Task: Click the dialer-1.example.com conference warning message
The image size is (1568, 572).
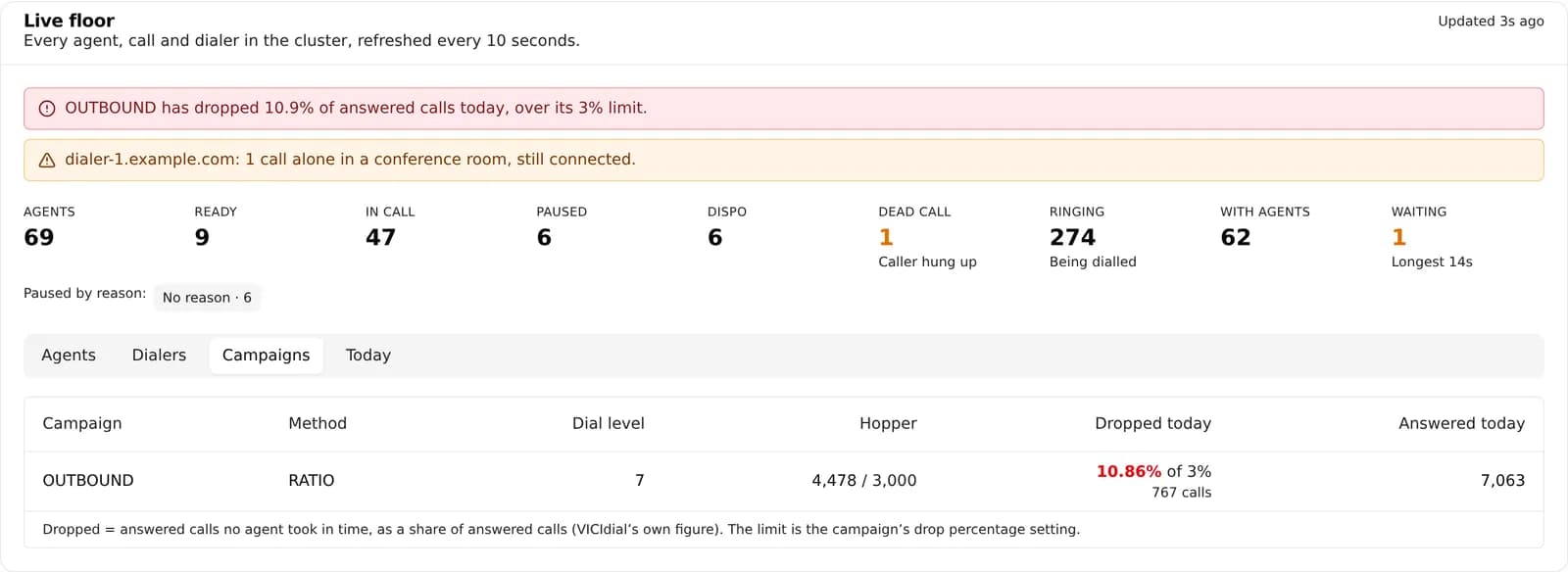Action: 350,160
